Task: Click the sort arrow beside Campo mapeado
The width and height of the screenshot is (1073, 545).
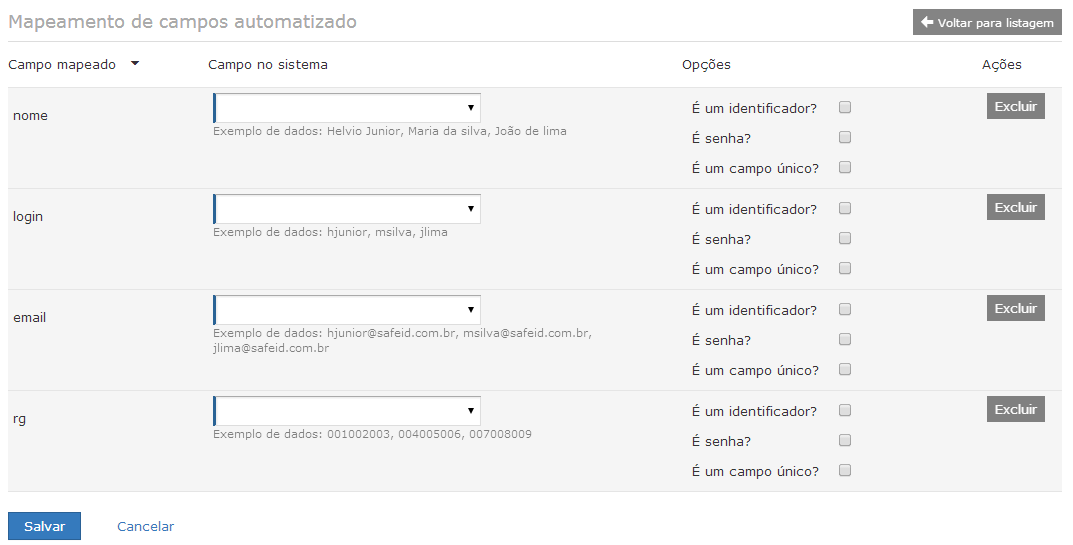Action: [x=135, y=63]
